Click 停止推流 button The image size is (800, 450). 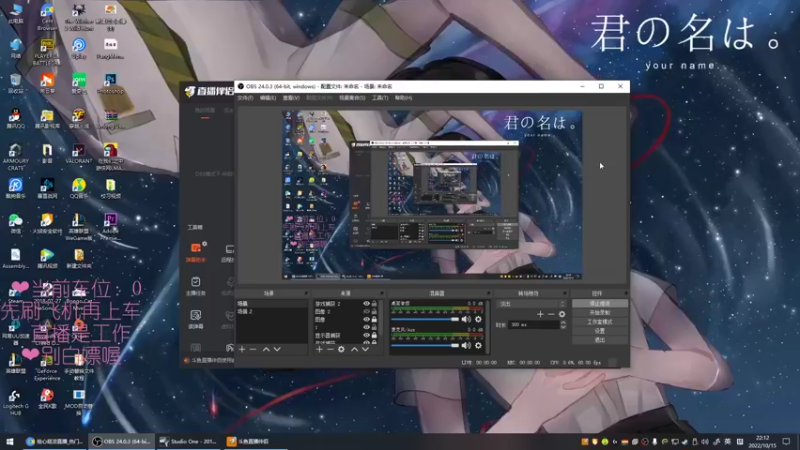[599, 303]
